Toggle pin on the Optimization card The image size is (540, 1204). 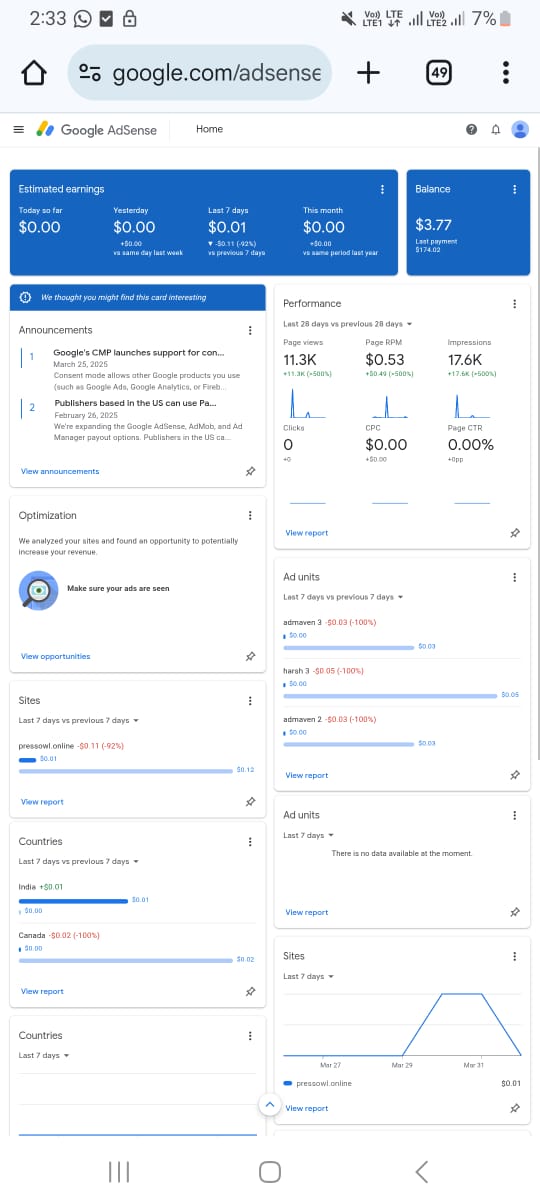pos(250,656)
